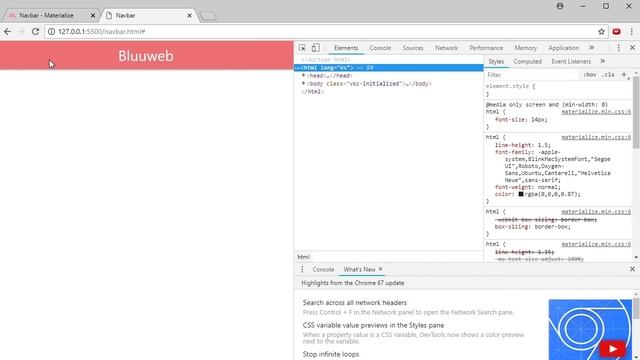Image resolution: width=640 pixels, height=360 pixels.
Task: Select the html lang="es" element row
Action: point(389,67)
